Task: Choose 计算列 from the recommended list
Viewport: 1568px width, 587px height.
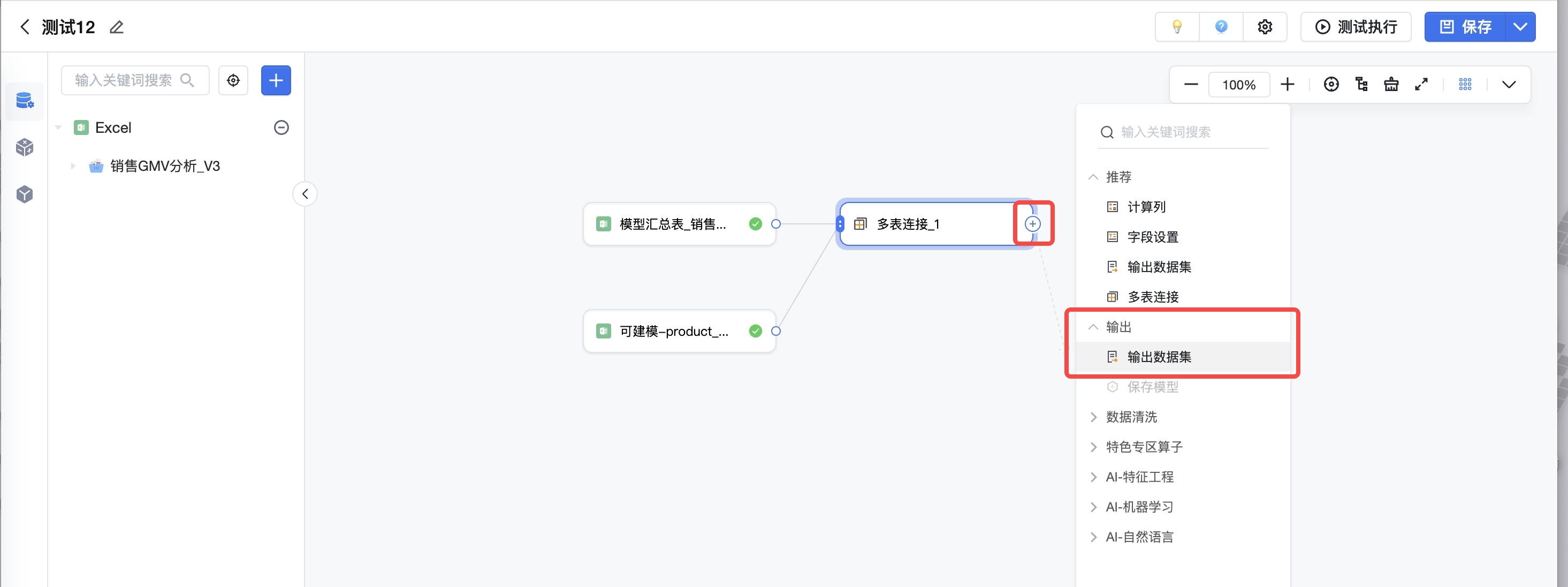Action: [1146, 207]
